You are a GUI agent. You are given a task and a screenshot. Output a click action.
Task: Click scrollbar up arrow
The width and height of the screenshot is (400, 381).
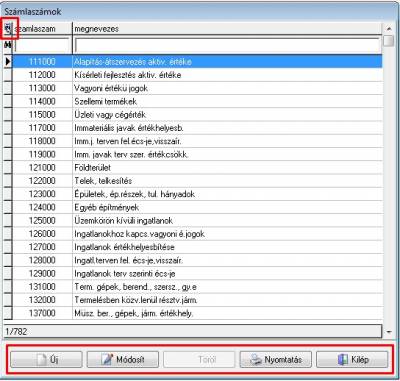[389, 29]
